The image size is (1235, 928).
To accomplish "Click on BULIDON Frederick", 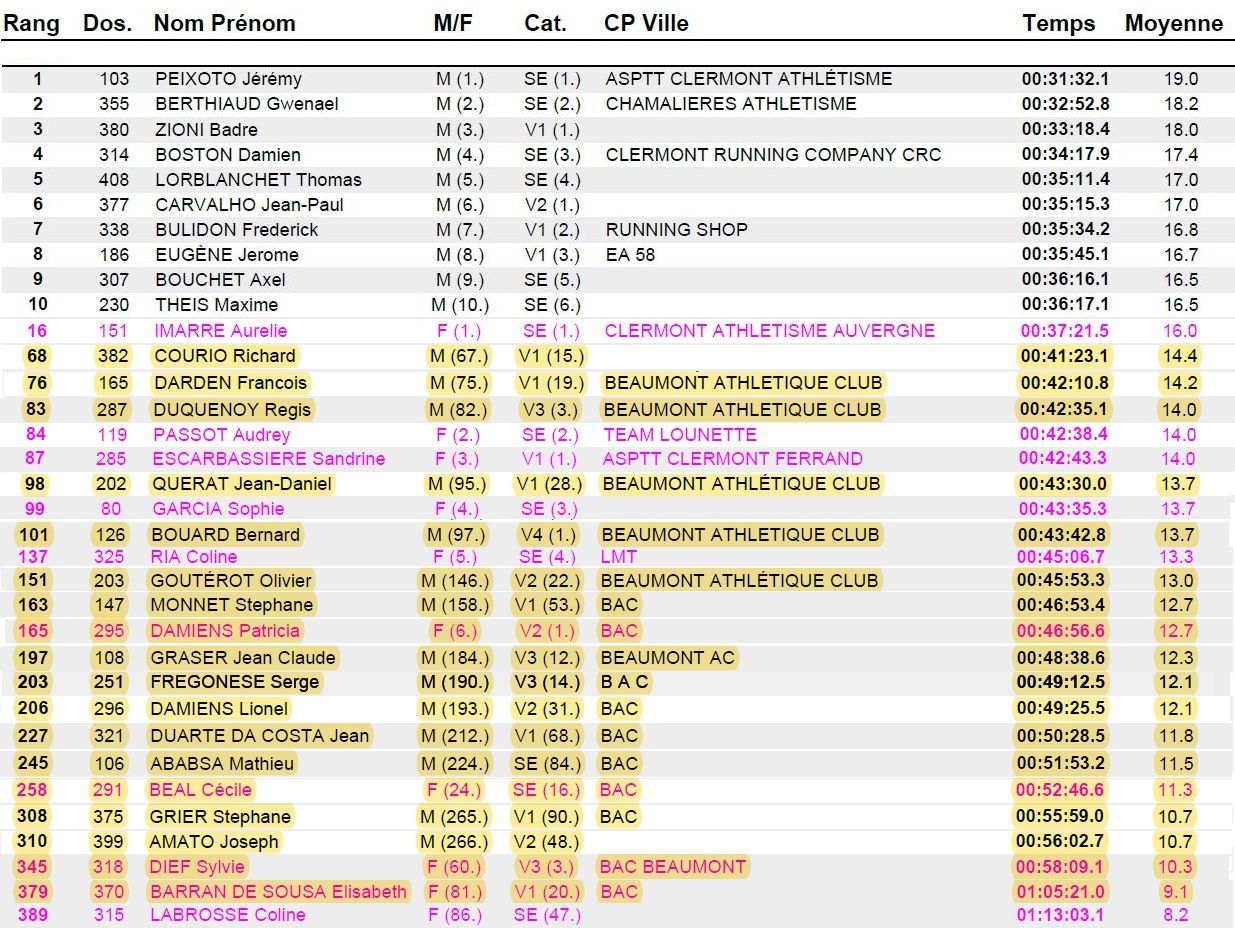I will (x=237, y=230).
